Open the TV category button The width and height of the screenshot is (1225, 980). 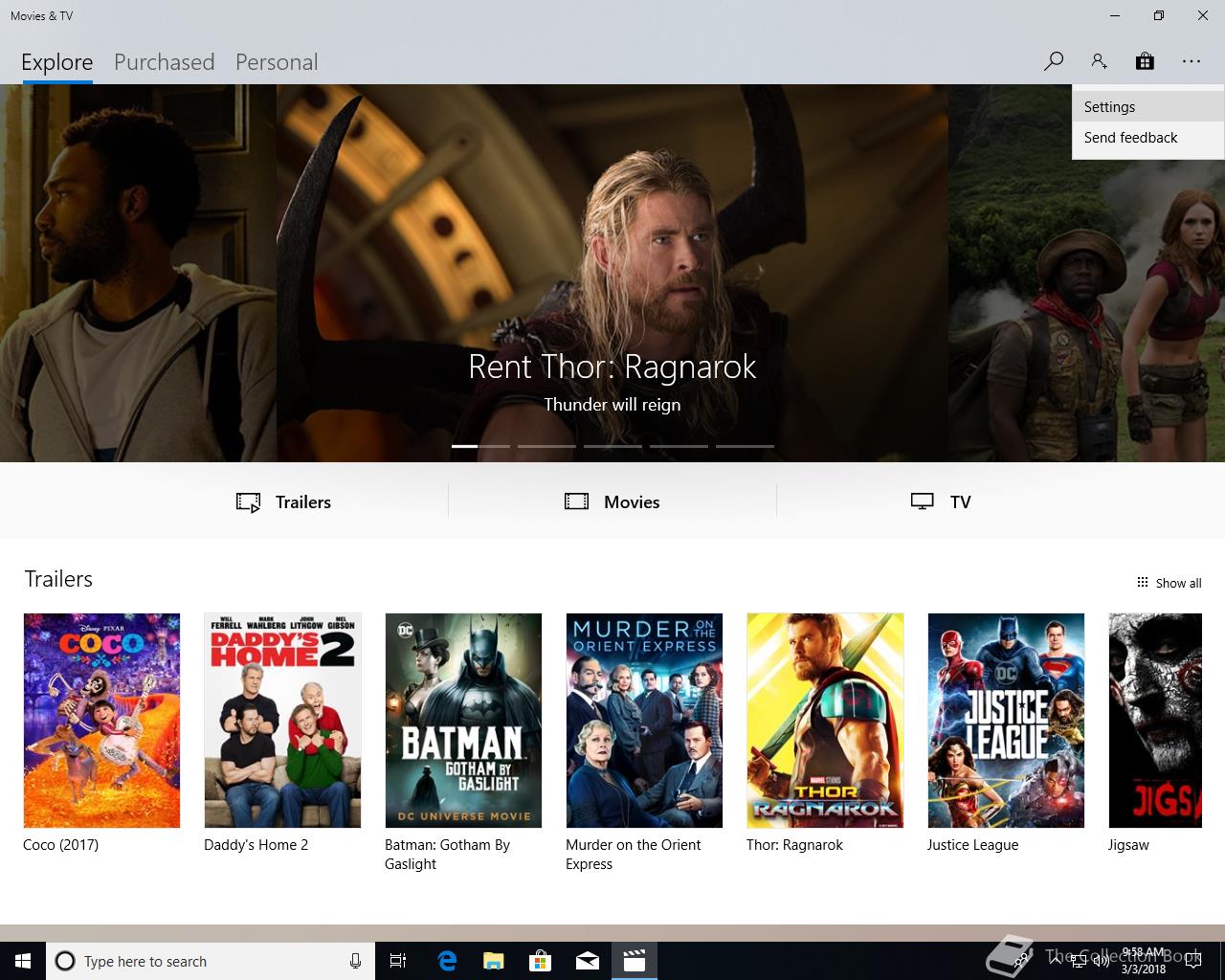click(x=941, y=501)
